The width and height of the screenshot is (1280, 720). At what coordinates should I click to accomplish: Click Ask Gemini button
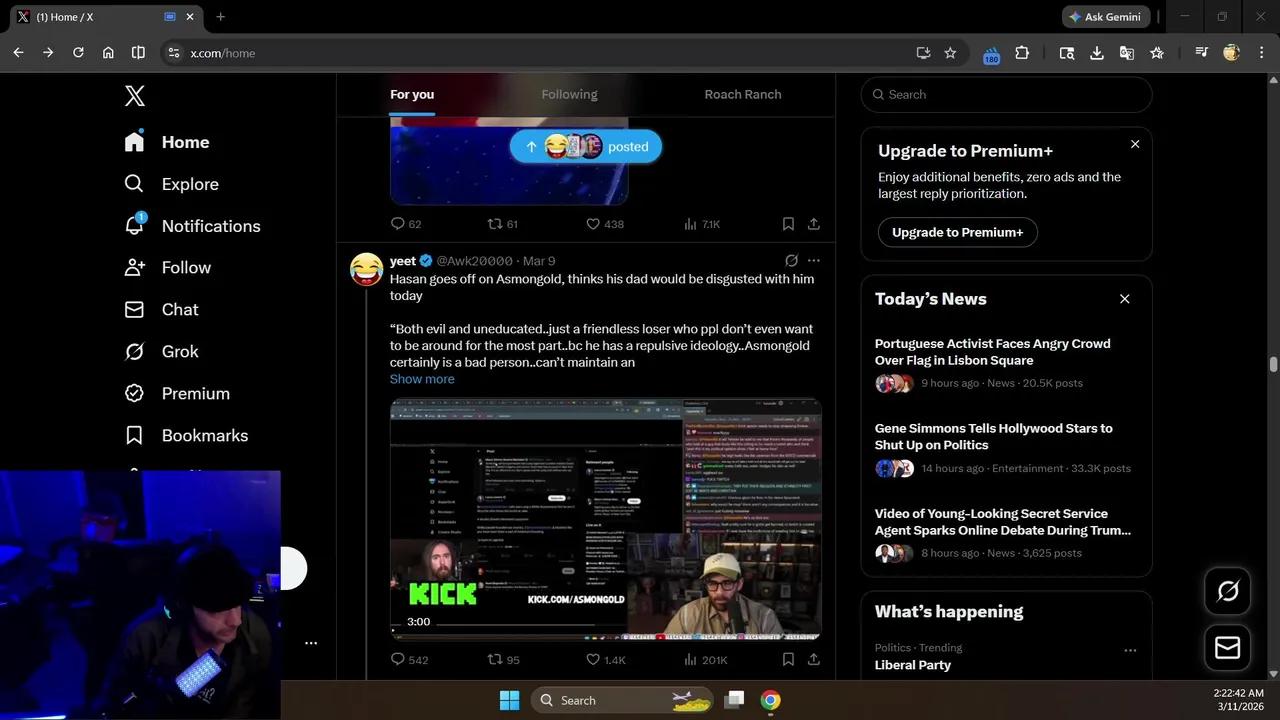click(x=1105, y=17)
